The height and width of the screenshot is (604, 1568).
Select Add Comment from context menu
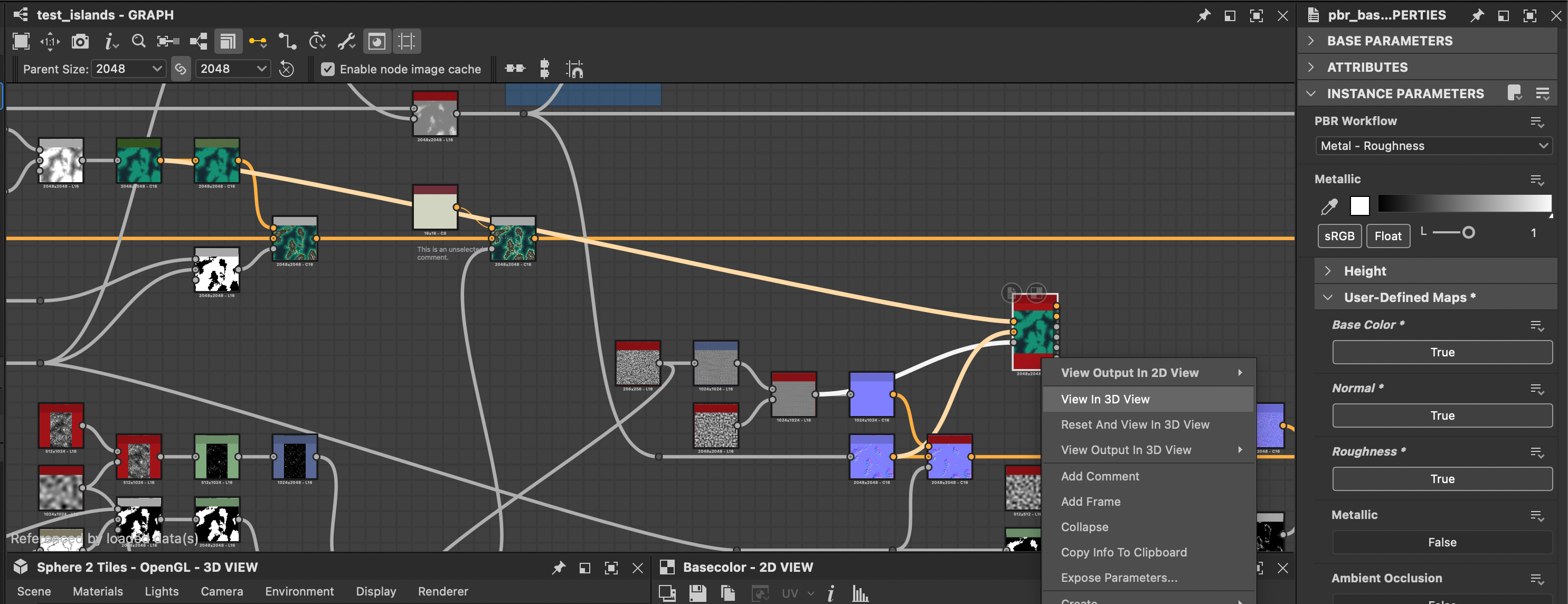[1099, 477]
